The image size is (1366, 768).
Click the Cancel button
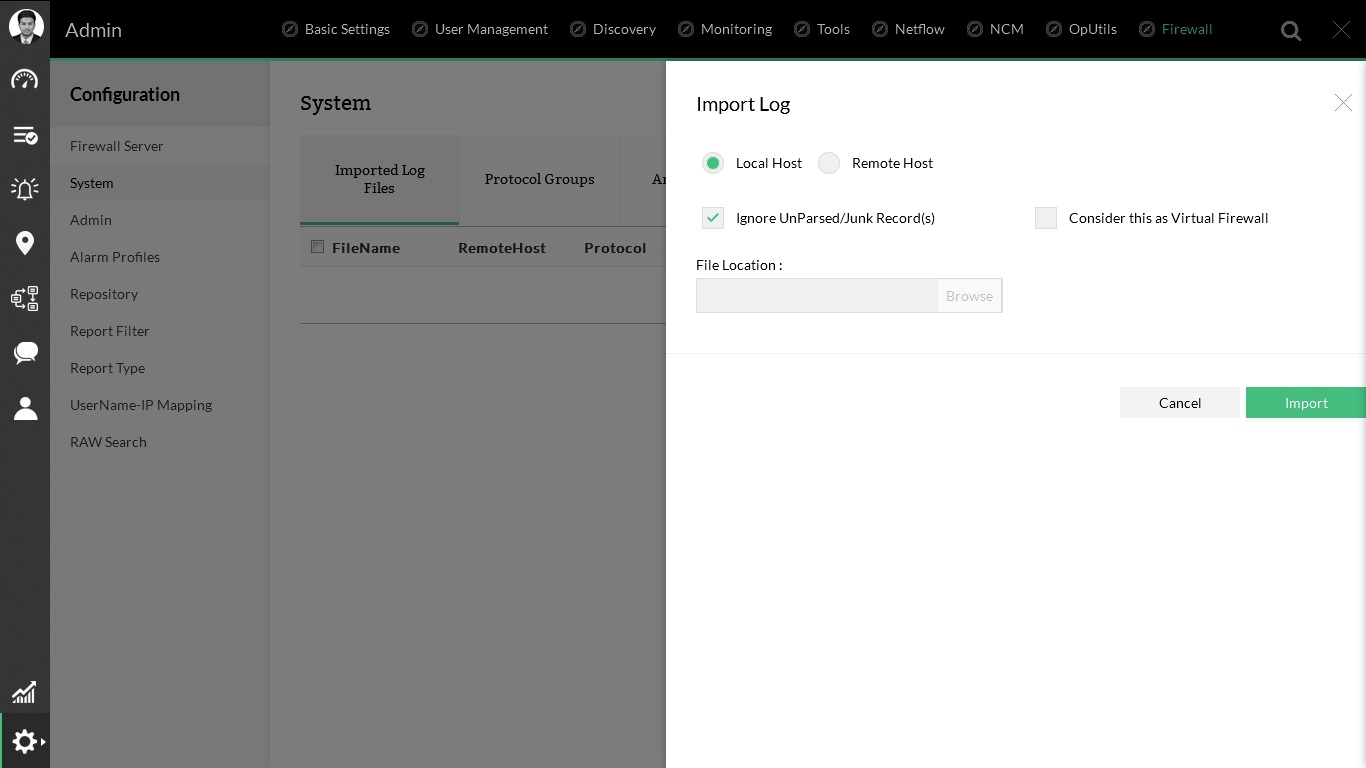coord(1180,403)
